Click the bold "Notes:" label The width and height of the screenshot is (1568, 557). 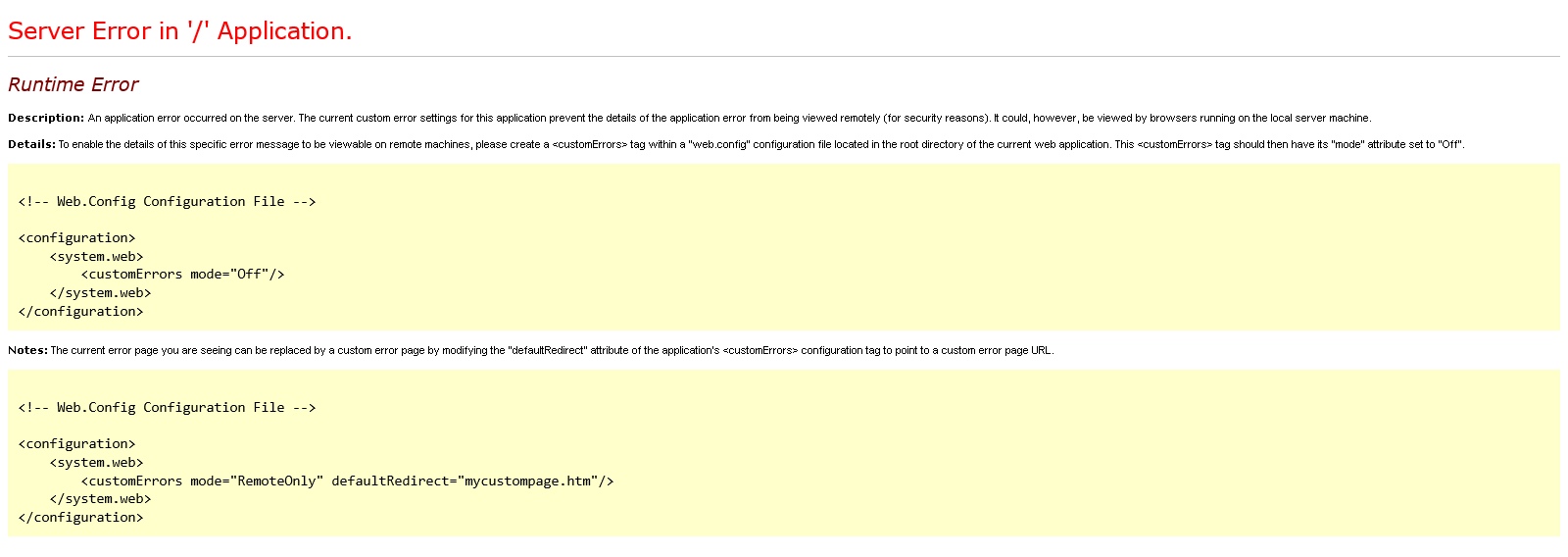27,350
